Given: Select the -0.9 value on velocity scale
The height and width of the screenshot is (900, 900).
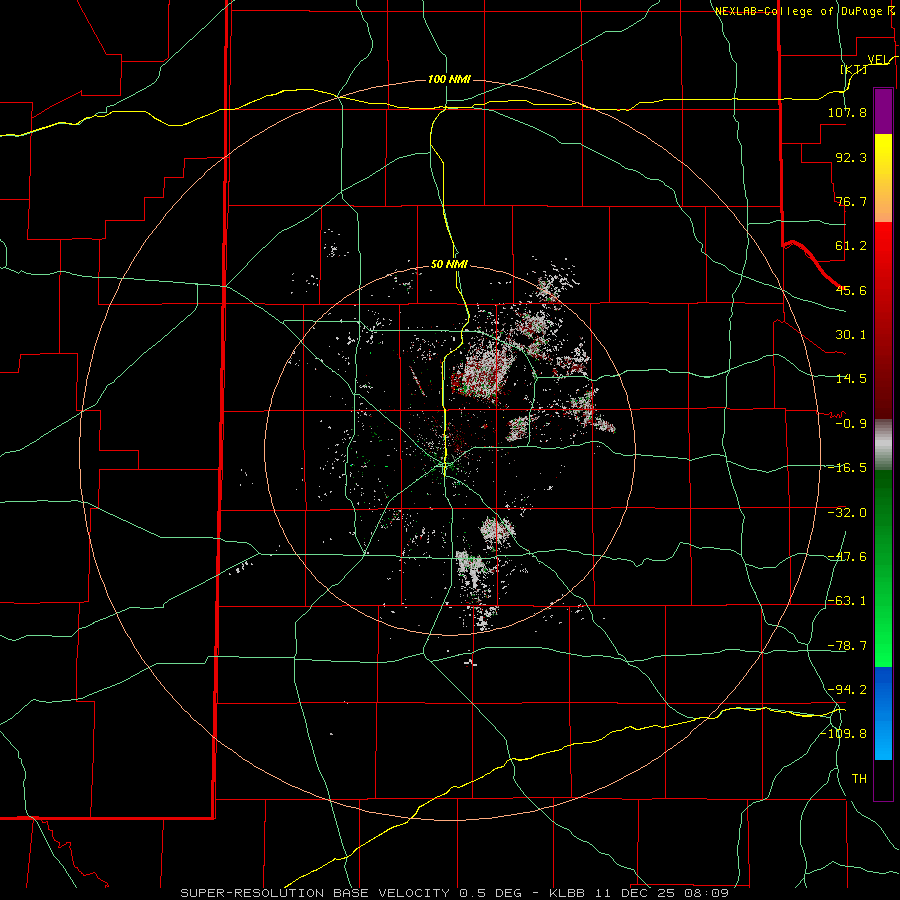Looking at the screenshot, I should click(x=851, y=424).
